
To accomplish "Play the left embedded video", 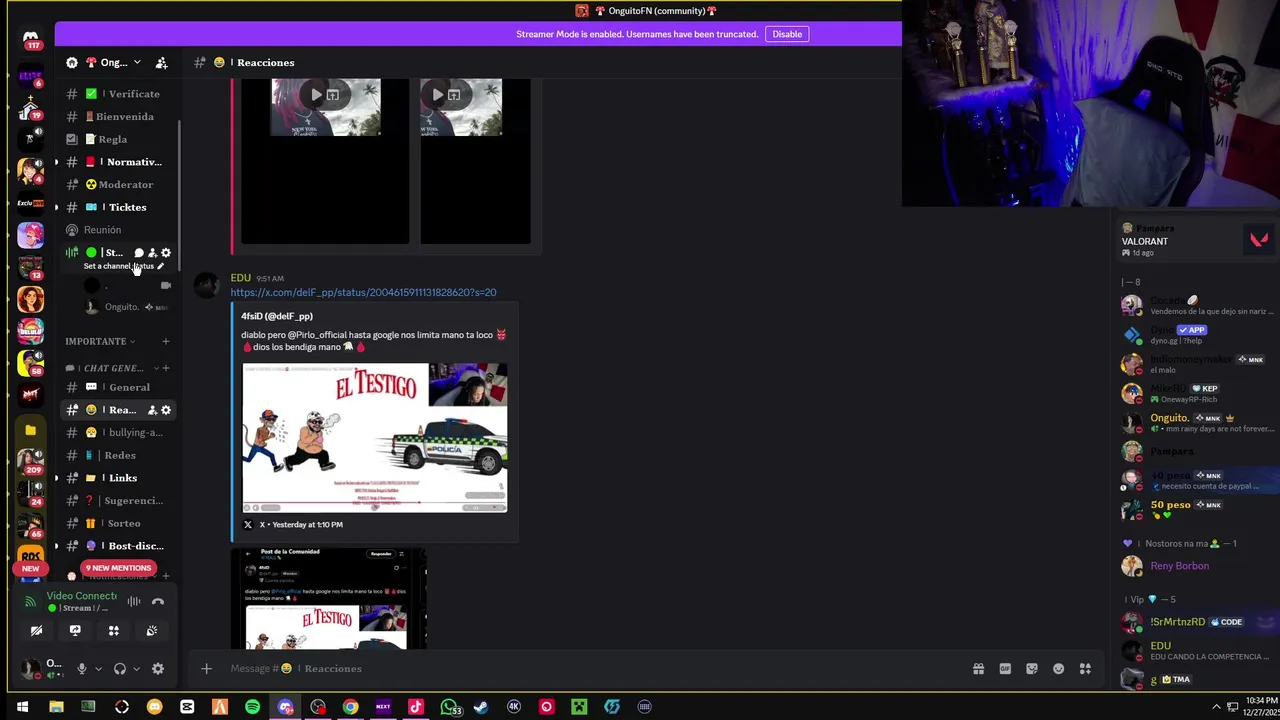I will coord(317,95).
